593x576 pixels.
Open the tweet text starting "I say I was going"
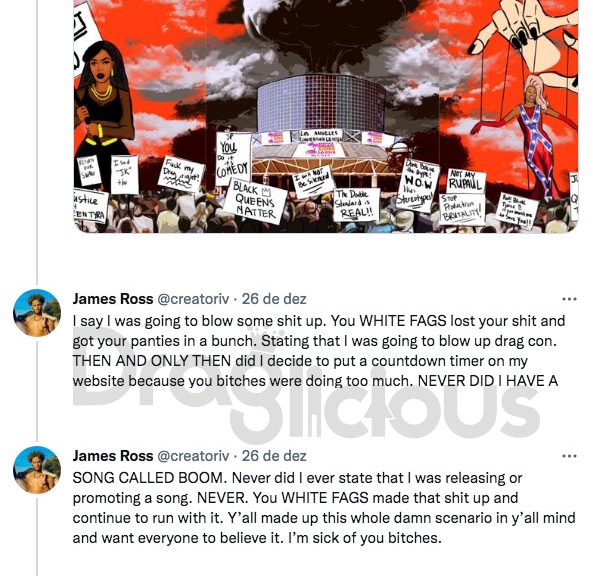click(318, 351)
